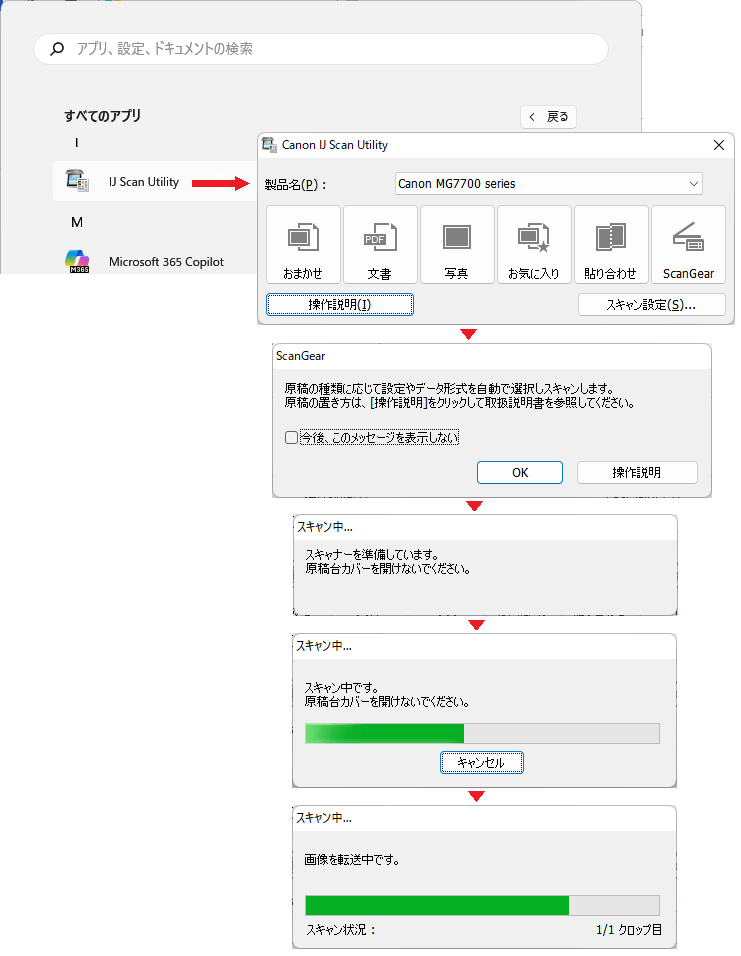Screen dimensions: 741x956
Task: Select the Microsoft 365 Copilot app name
Action: coord(166,262)
